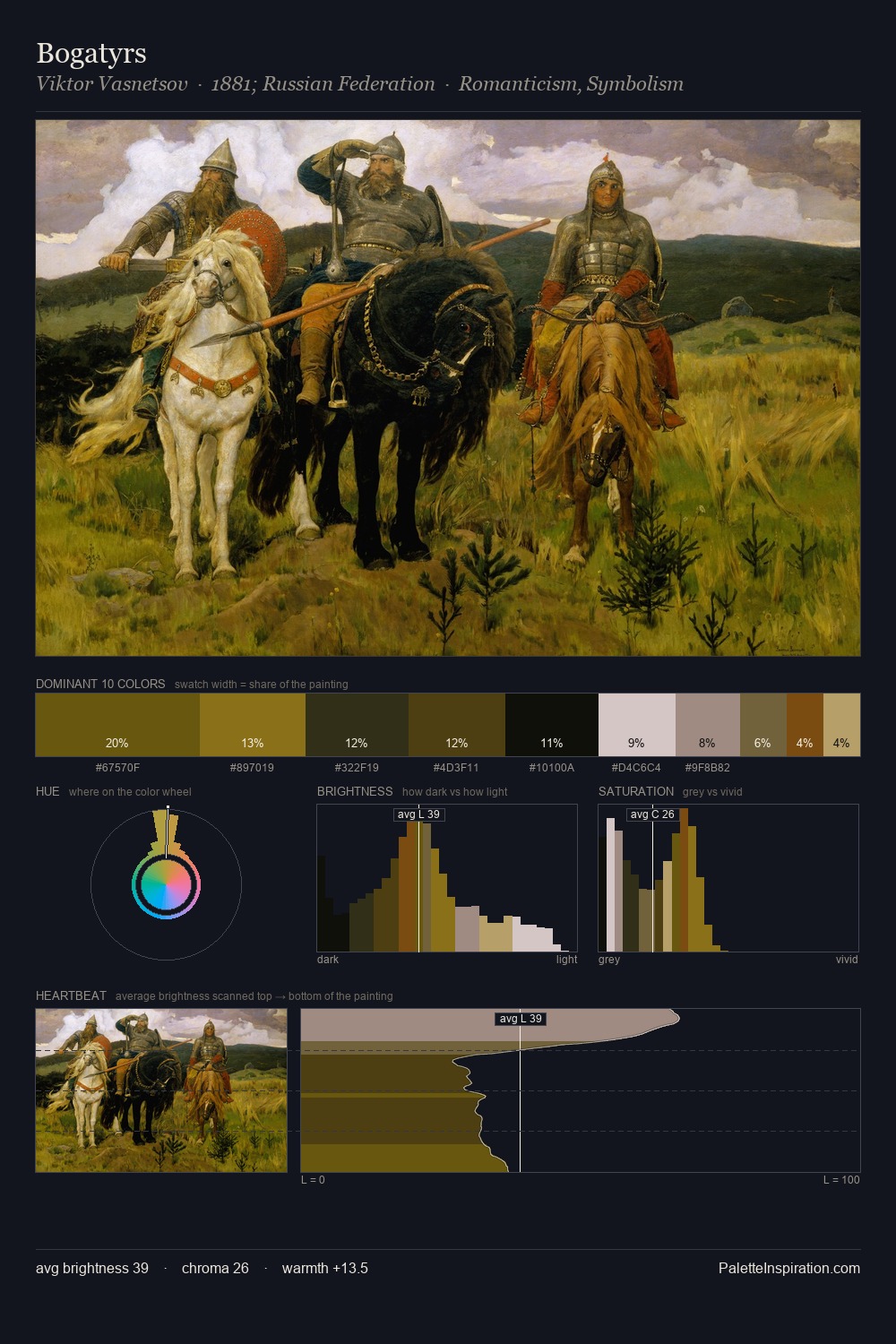Select the 11% near-black swatch #10100A

coord(552,725)
